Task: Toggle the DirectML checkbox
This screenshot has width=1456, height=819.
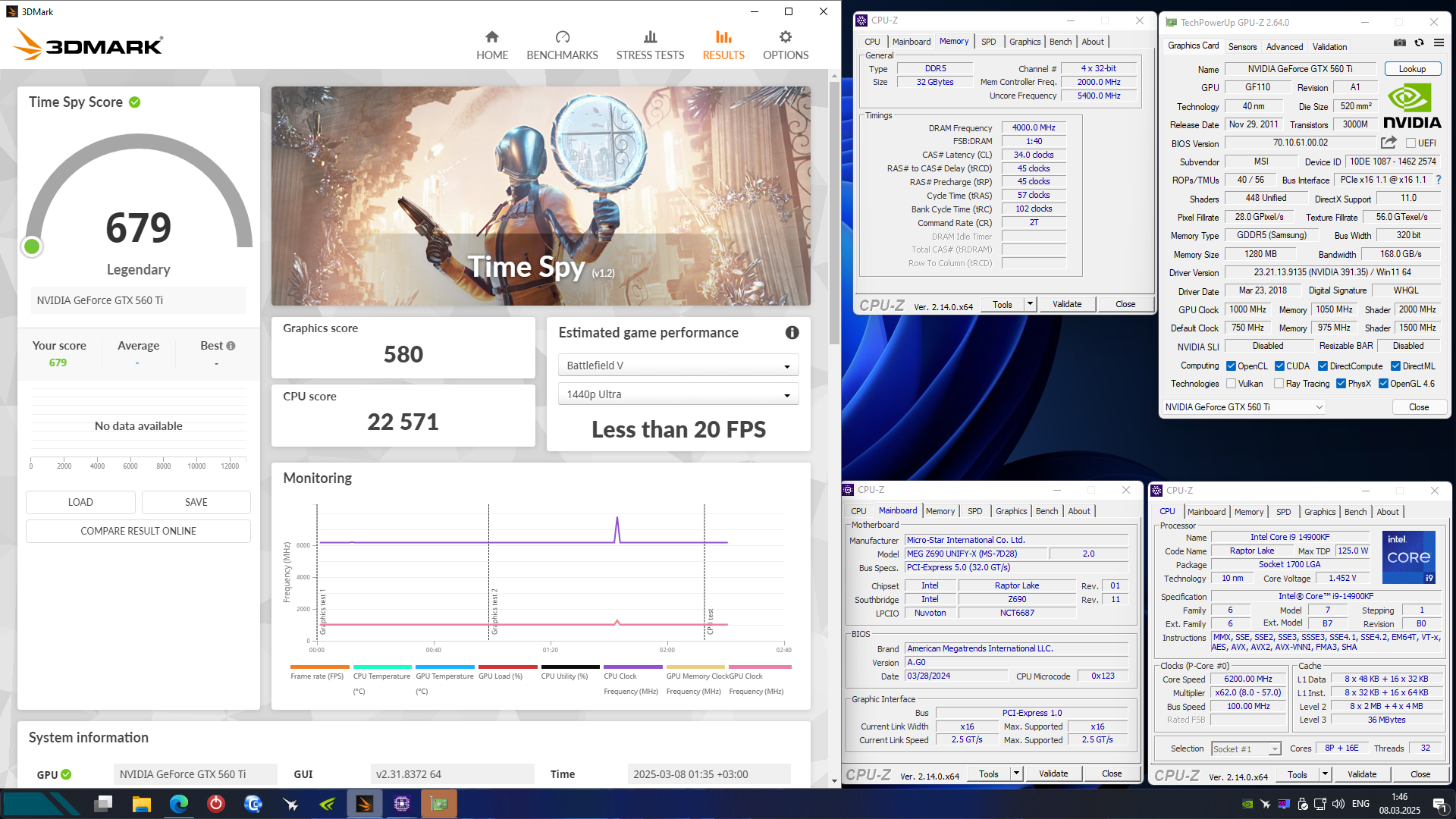Action: click(1395, 366)
